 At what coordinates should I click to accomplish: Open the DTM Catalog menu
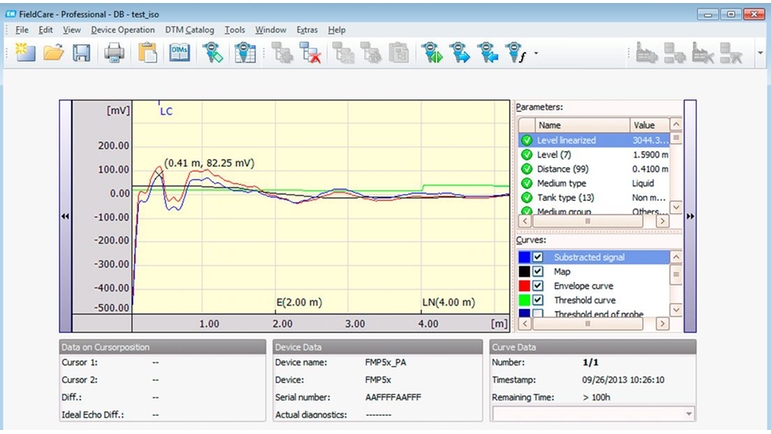[x=189, y=30]
